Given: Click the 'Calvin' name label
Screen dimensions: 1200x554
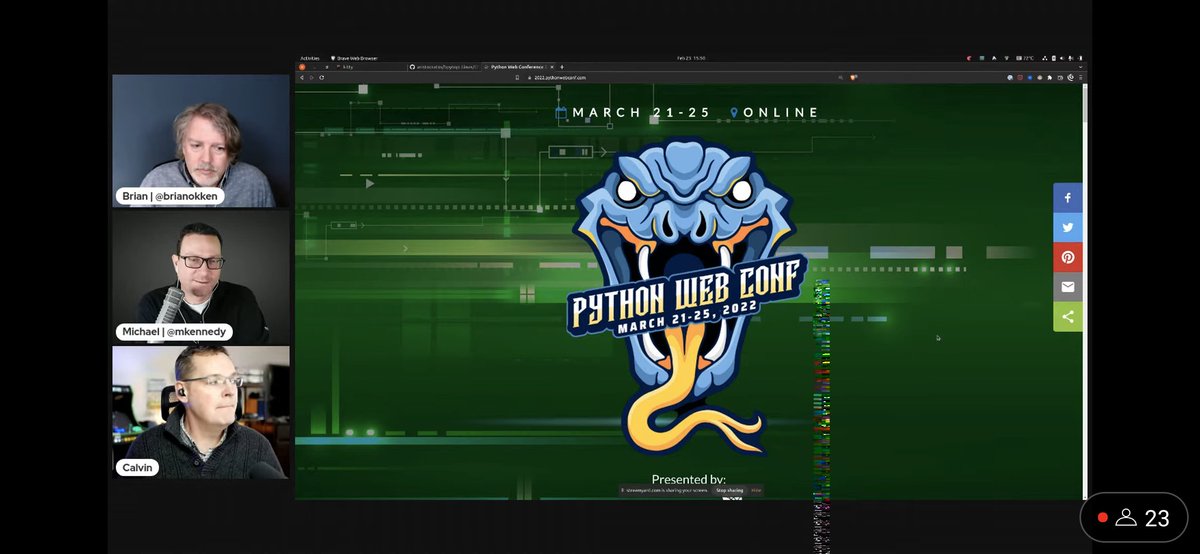Looking at the screenshot, I should [138, 467].
